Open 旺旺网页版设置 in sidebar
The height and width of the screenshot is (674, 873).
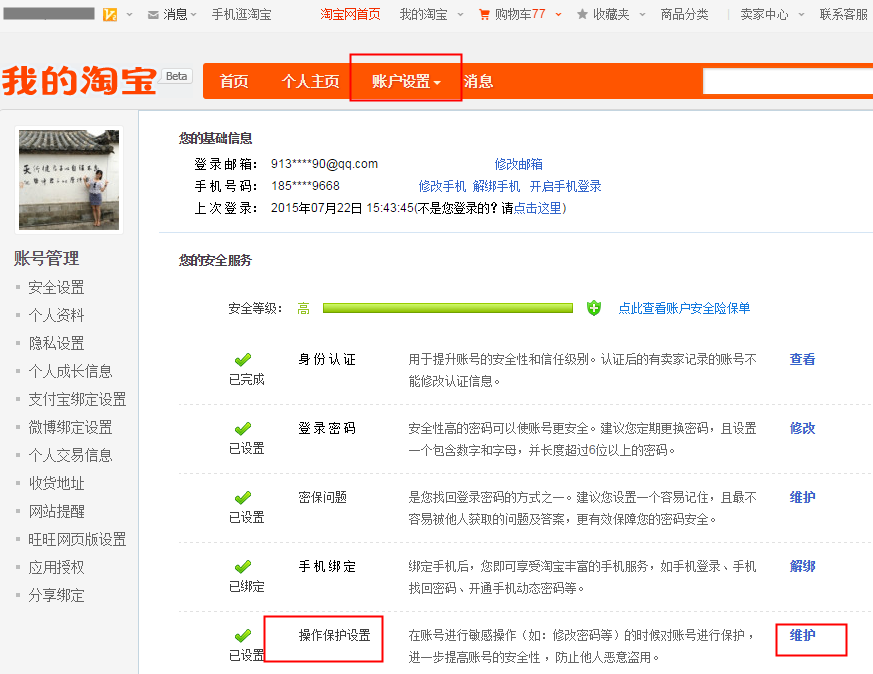77,539
